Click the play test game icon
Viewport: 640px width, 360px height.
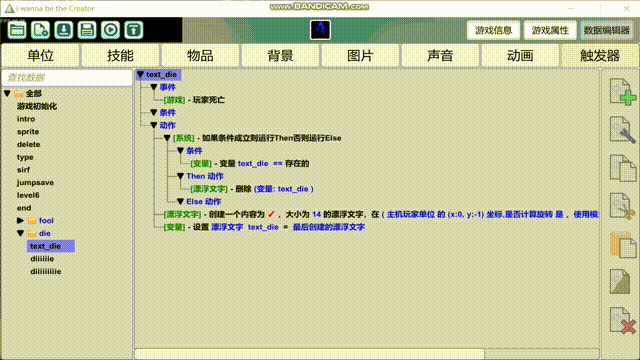pos(110,30)
